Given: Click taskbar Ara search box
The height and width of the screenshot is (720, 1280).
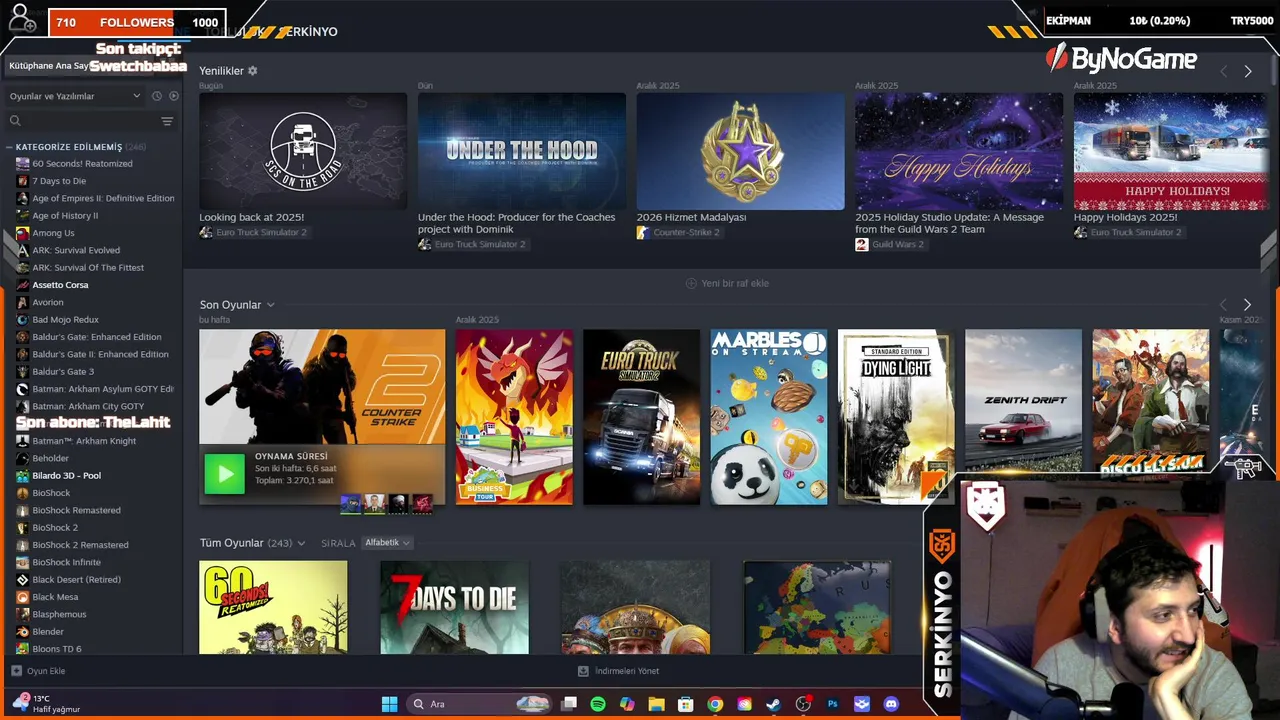Looking at the screenshot, I should [x=481, y=704].
